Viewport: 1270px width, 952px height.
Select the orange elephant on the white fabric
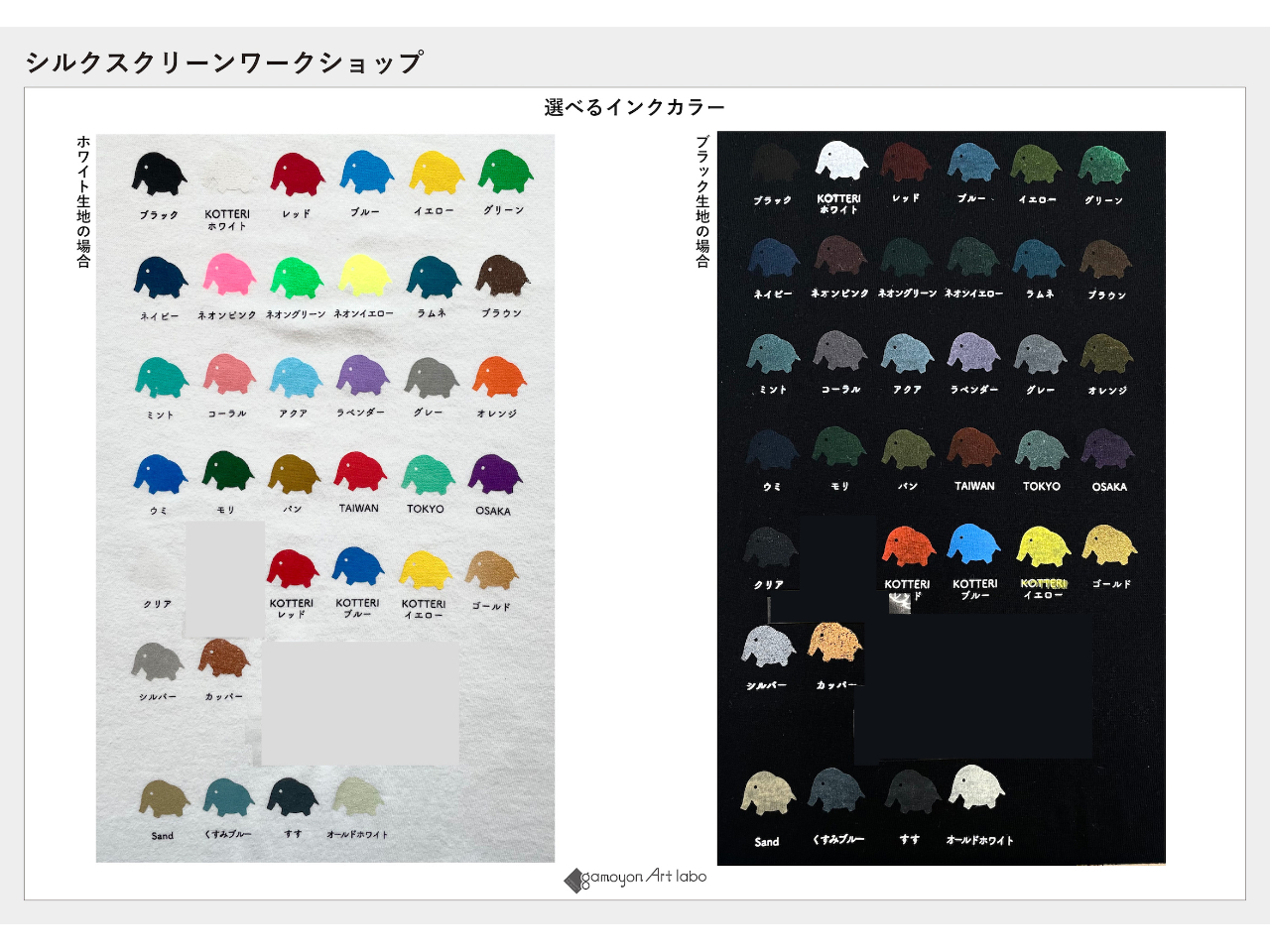[498, 377]
